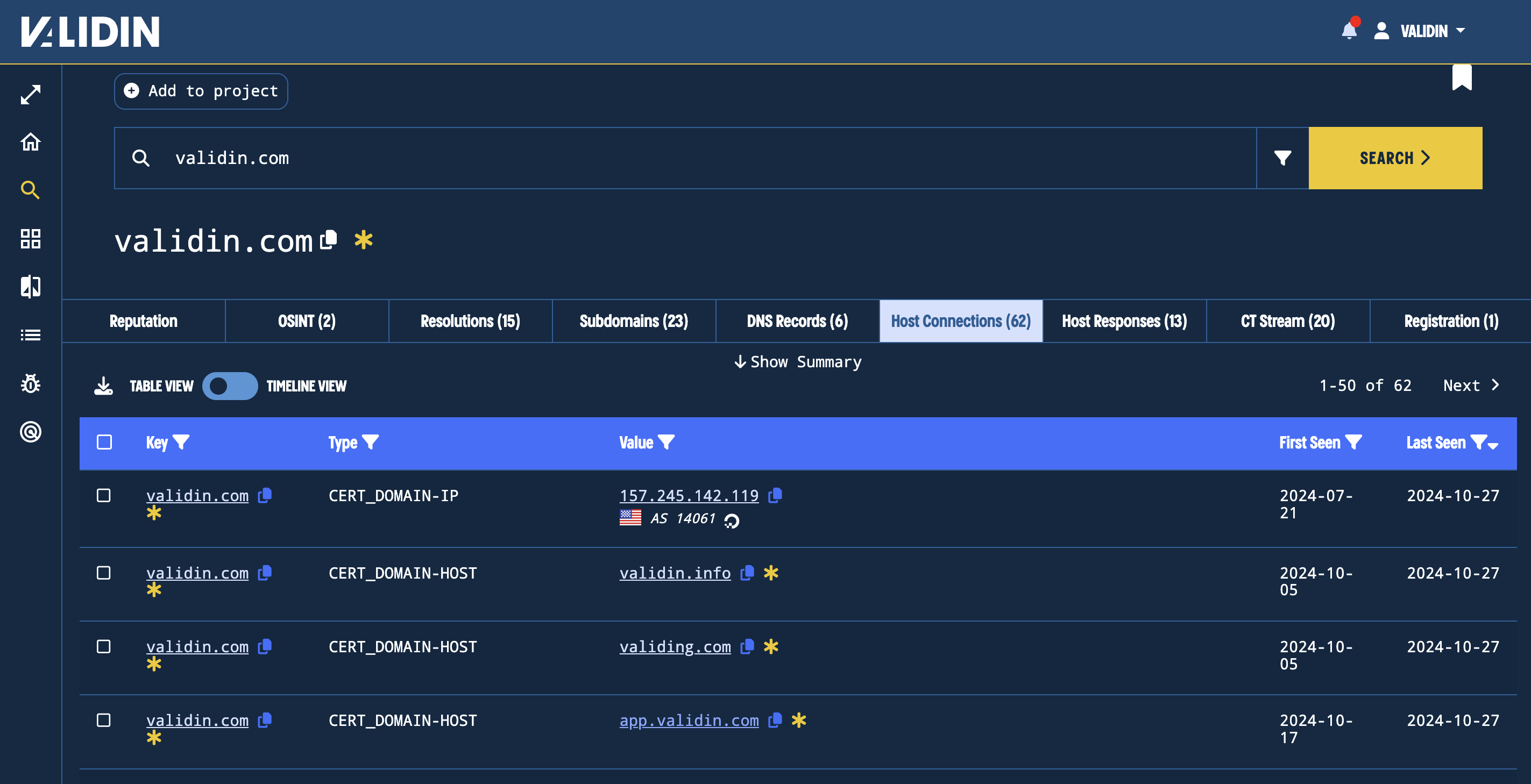Click the dashboard/grid icon in sidebar
The width and height of the screenshot is (1531, 784).
(x=30, y=238)
